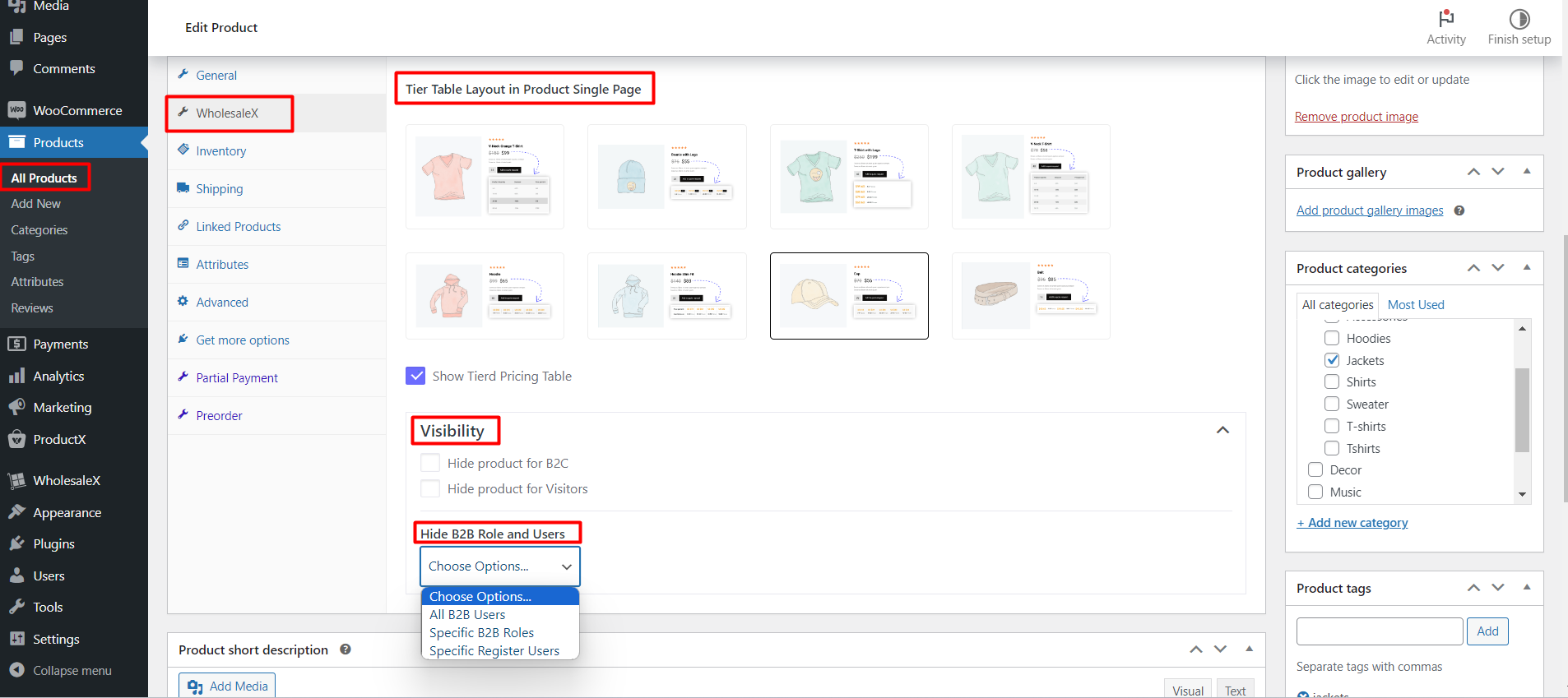Open the WholesaleX product data tab
This screenshot has width=1568, height=698.
click(276, 113)
